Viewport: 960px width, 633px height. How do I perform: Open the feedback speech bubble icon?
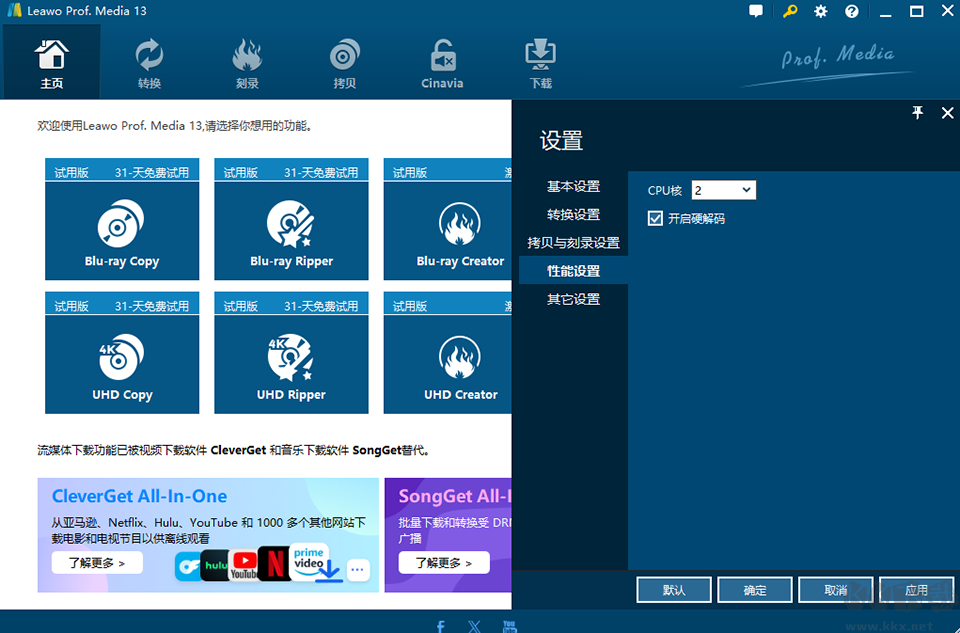(756, 11)
